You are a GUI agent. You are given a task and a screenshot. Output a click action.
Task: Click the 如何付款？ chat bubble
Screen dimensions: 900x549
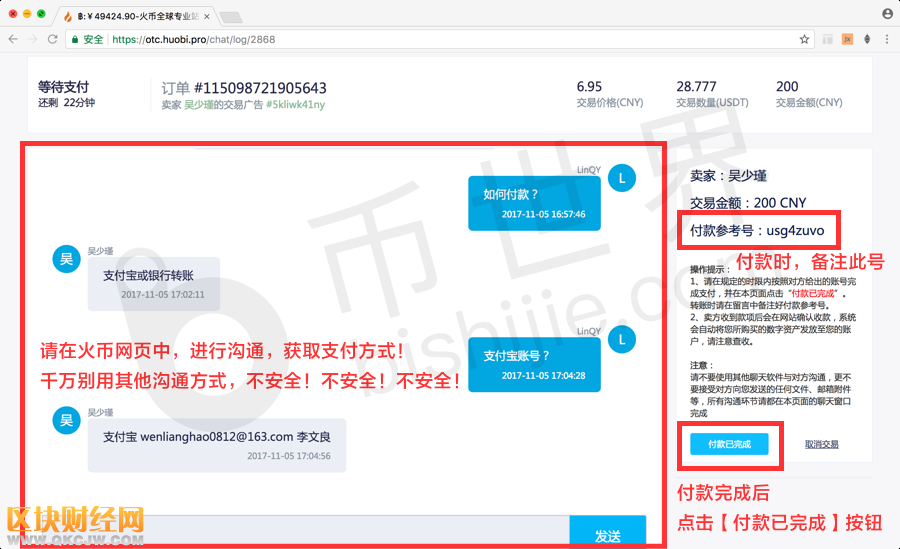(534, 203)
